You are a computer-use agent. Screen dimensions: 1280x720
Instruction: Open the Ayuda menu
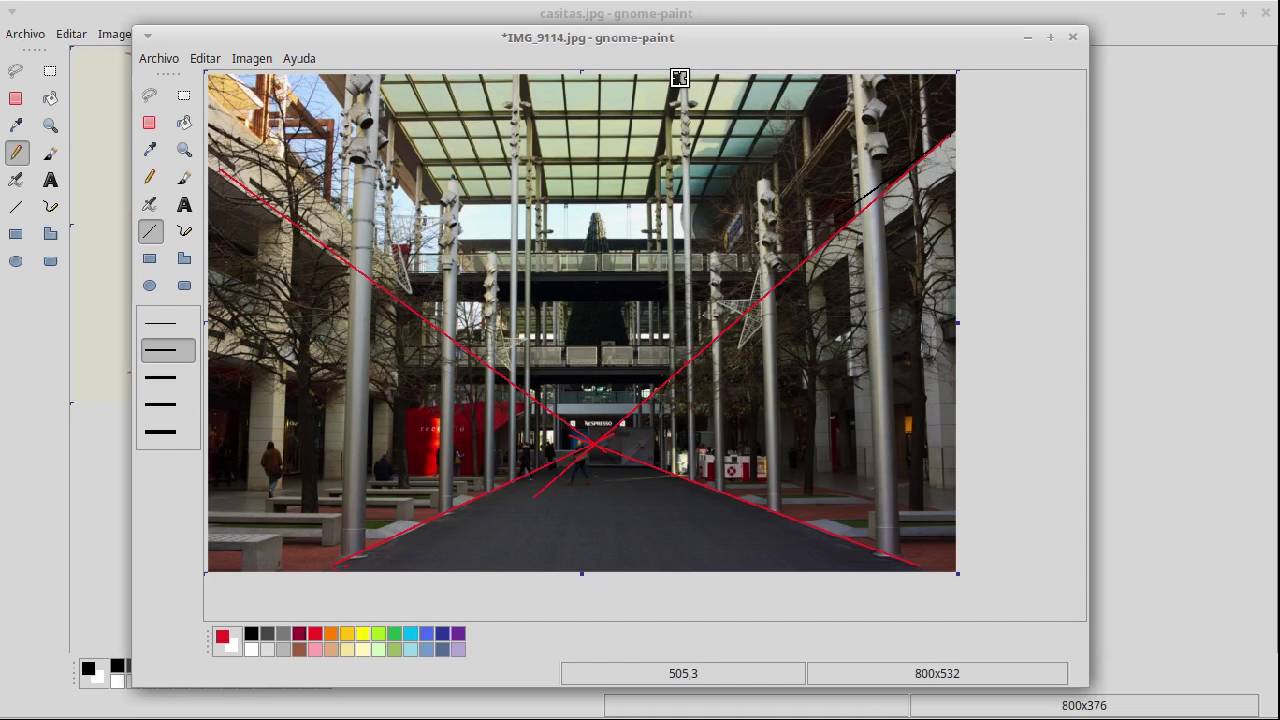(299, 59)
